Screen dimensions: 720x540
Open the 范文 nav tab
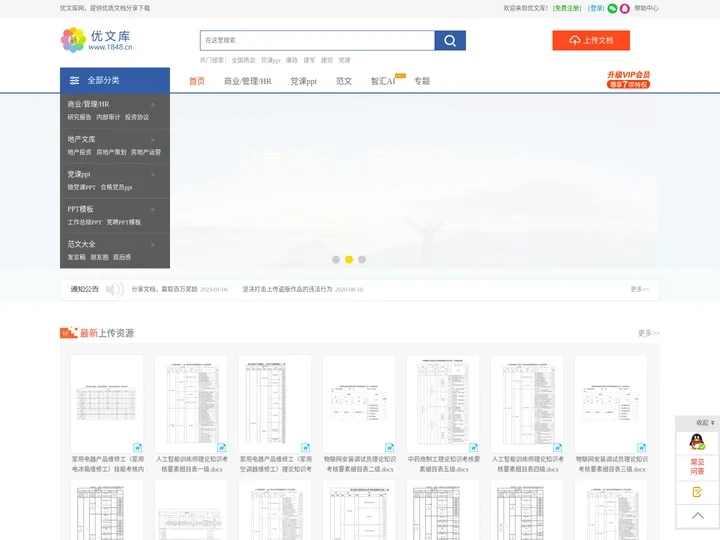click(343, 81)
